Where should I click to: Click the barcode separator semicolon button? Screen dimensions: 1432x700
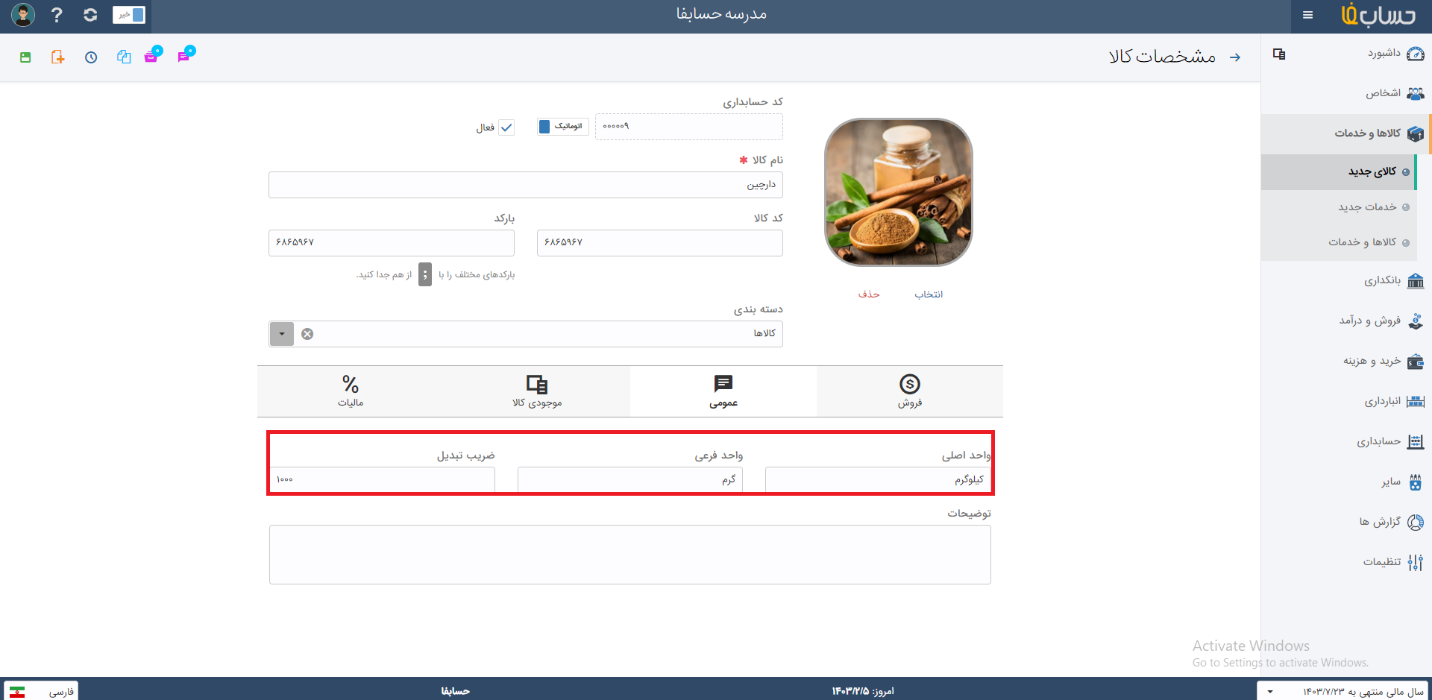(425, 274)
